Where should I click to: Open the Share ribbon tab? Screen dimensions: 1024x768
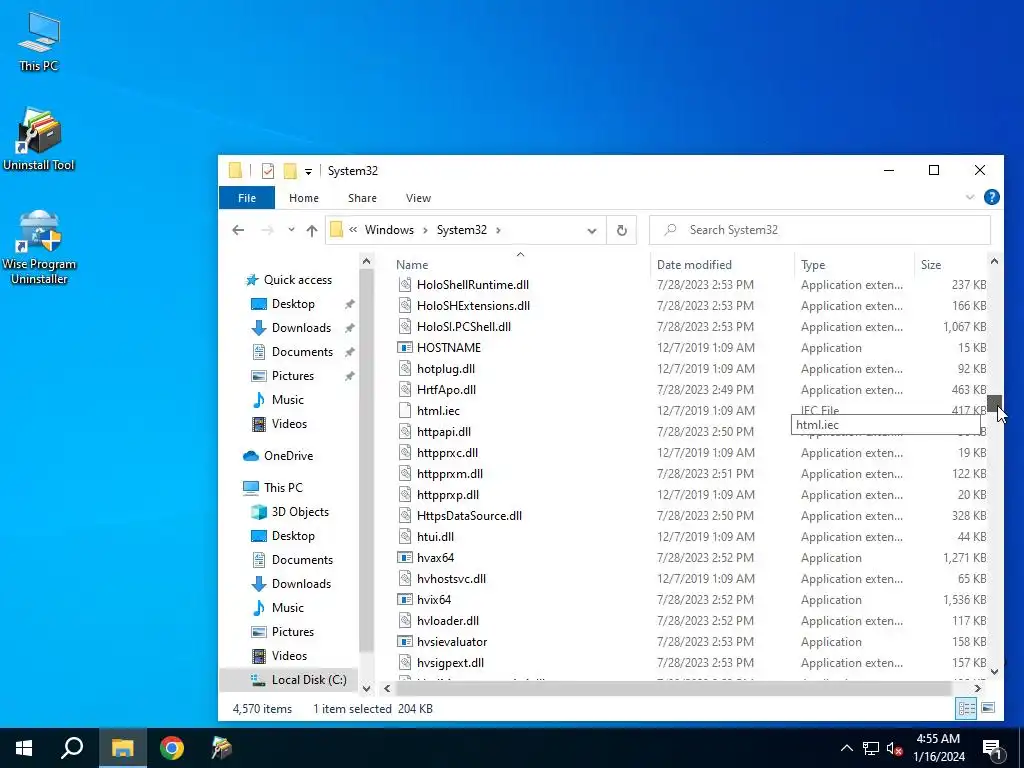coord(362,198)
